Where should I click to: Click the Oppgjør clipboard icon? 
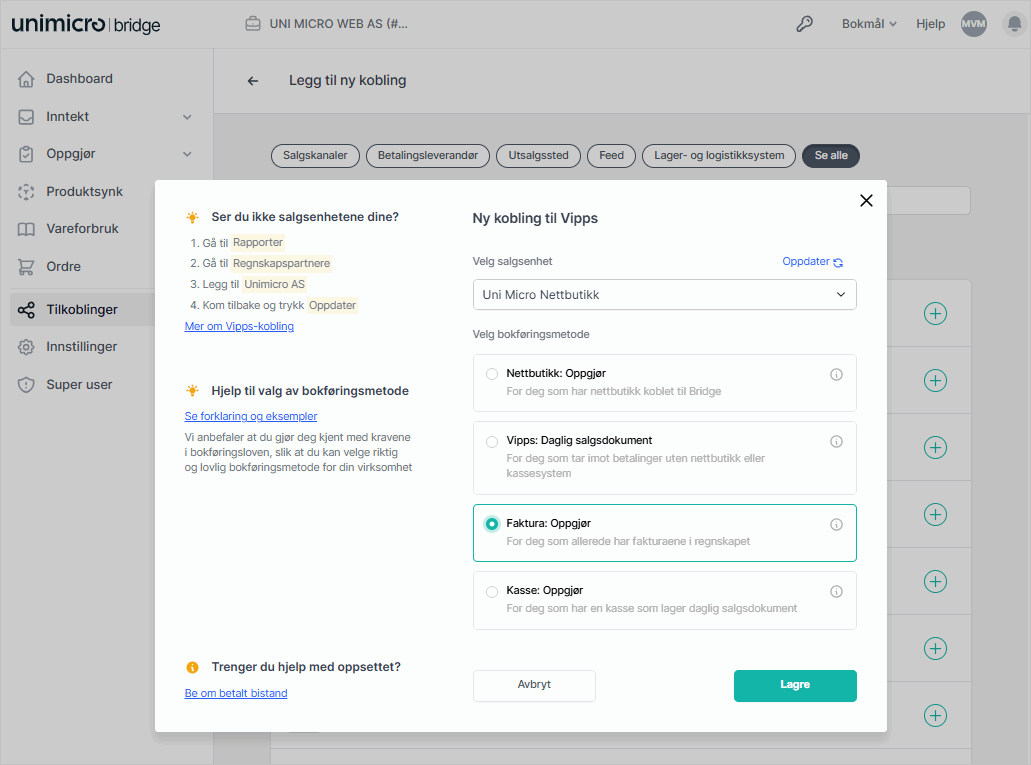26,155
